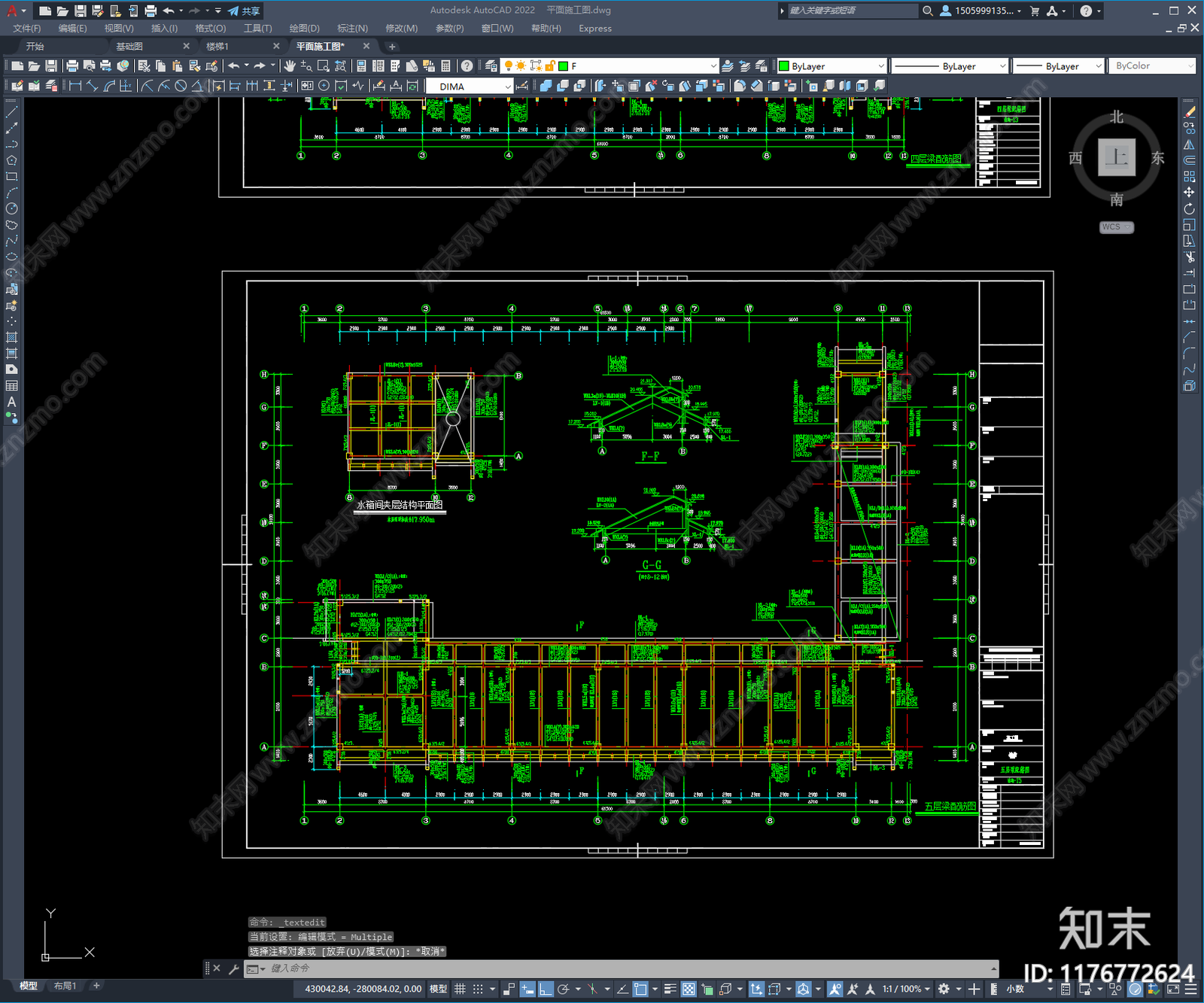
Task: Open the user account 1505999135 dropdown
Action: tap(981, 11)
